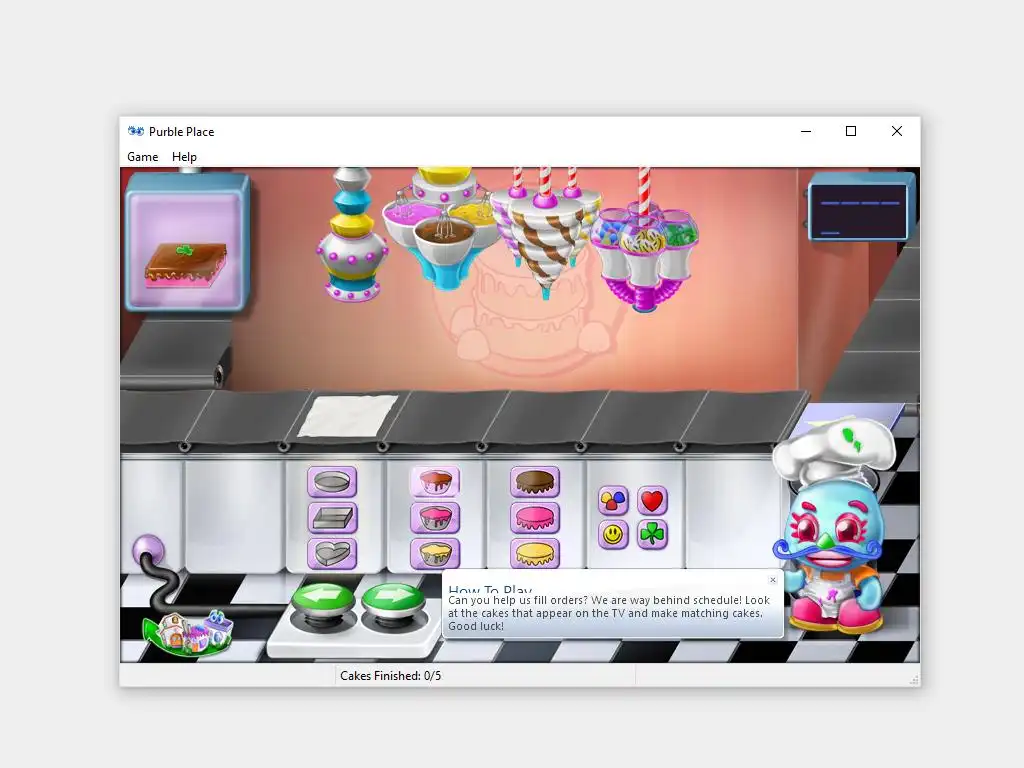The height and width of the screenshot is (768, 1024).
Task: Add the green clover decoration
Action: coord(652,535)
